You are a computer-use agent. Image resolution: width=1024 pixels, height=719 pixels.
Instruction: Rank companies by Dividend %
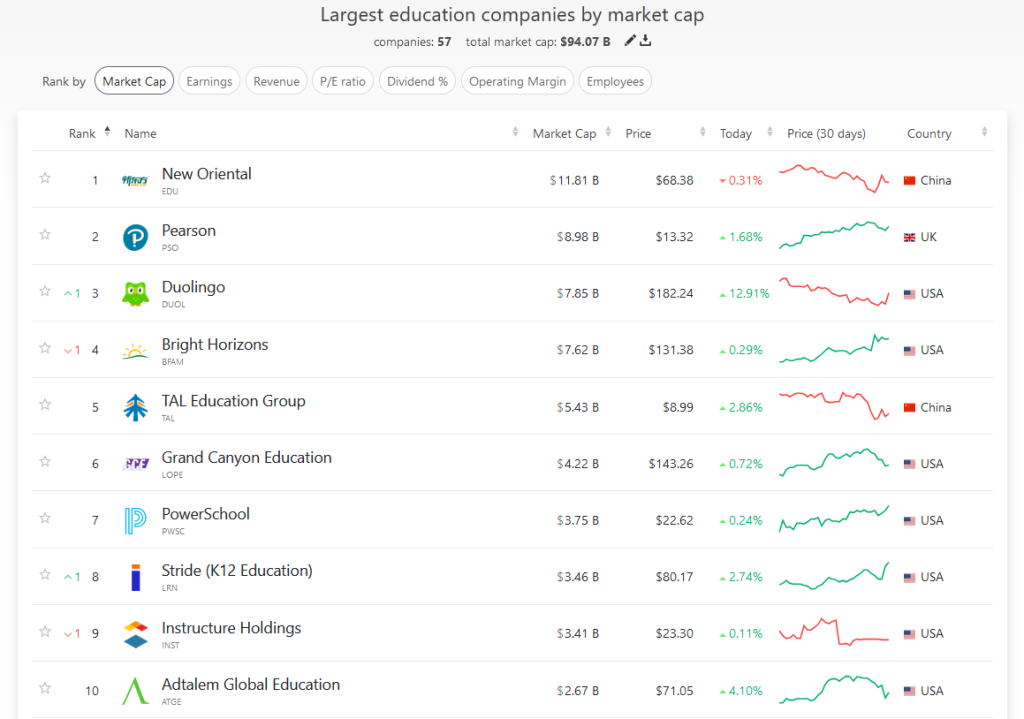pos(417,81)
